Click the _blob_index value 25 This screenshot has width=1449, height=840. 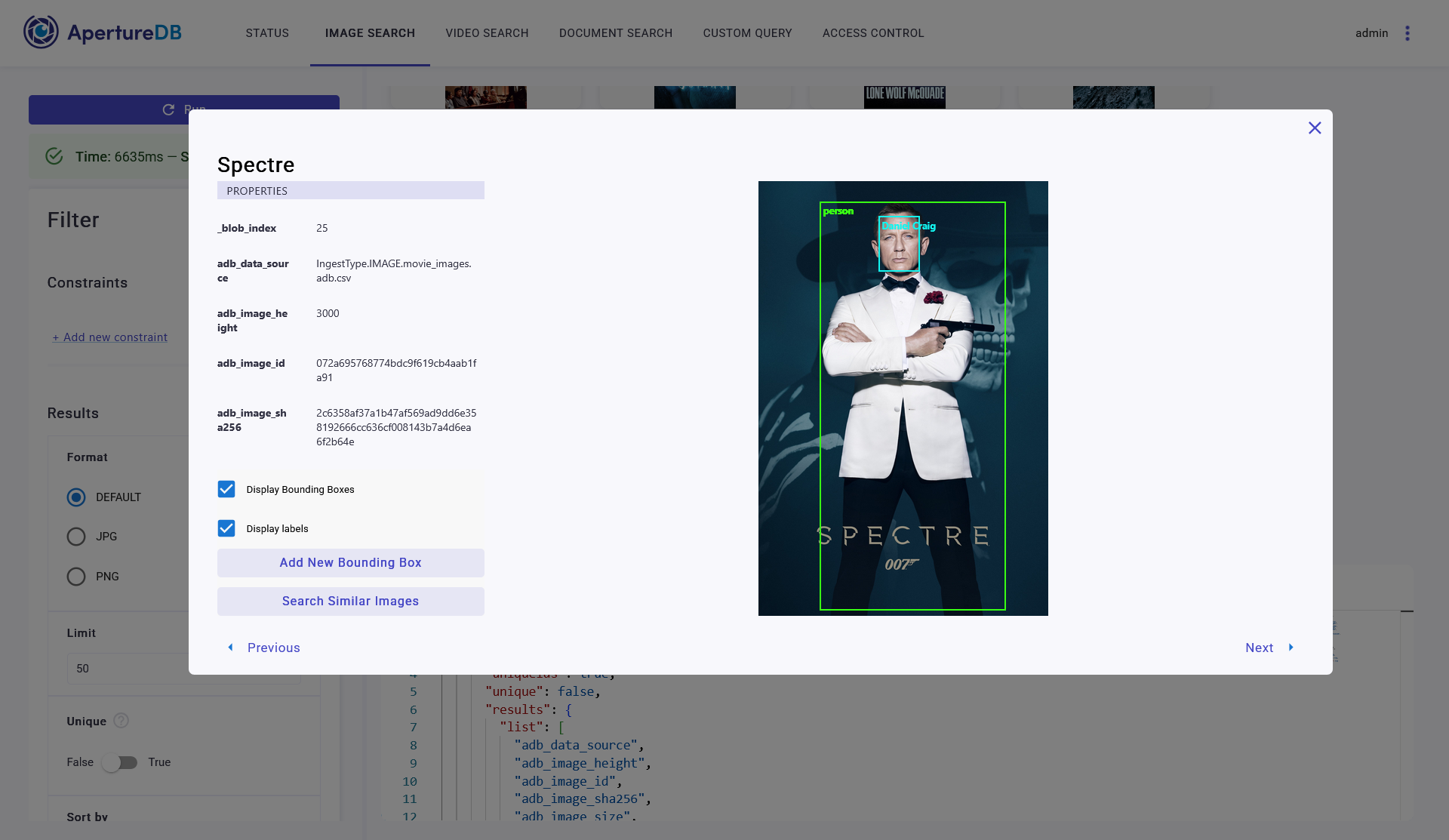click(x=322, y=228)
